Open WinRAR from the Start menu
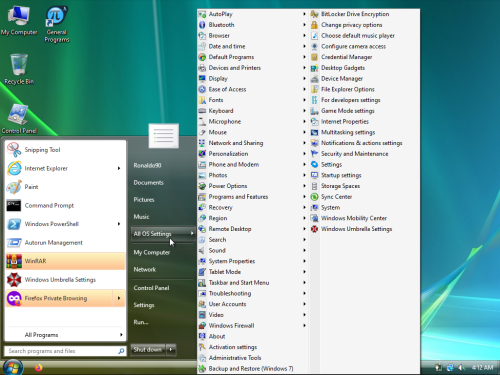This screenshot has width=500, height=375. coord(65,261)
